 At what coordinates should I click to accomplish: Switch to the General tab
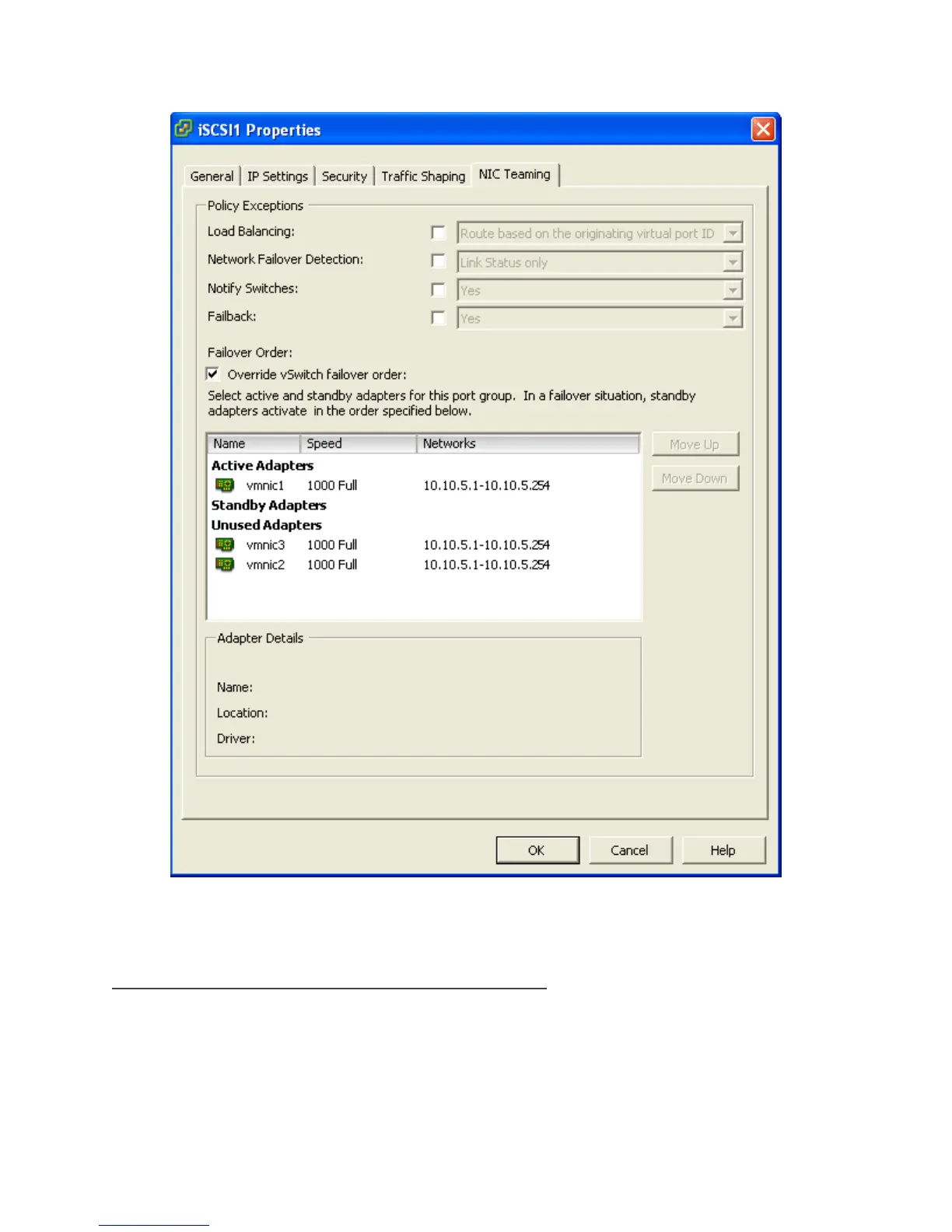(212, 177)
